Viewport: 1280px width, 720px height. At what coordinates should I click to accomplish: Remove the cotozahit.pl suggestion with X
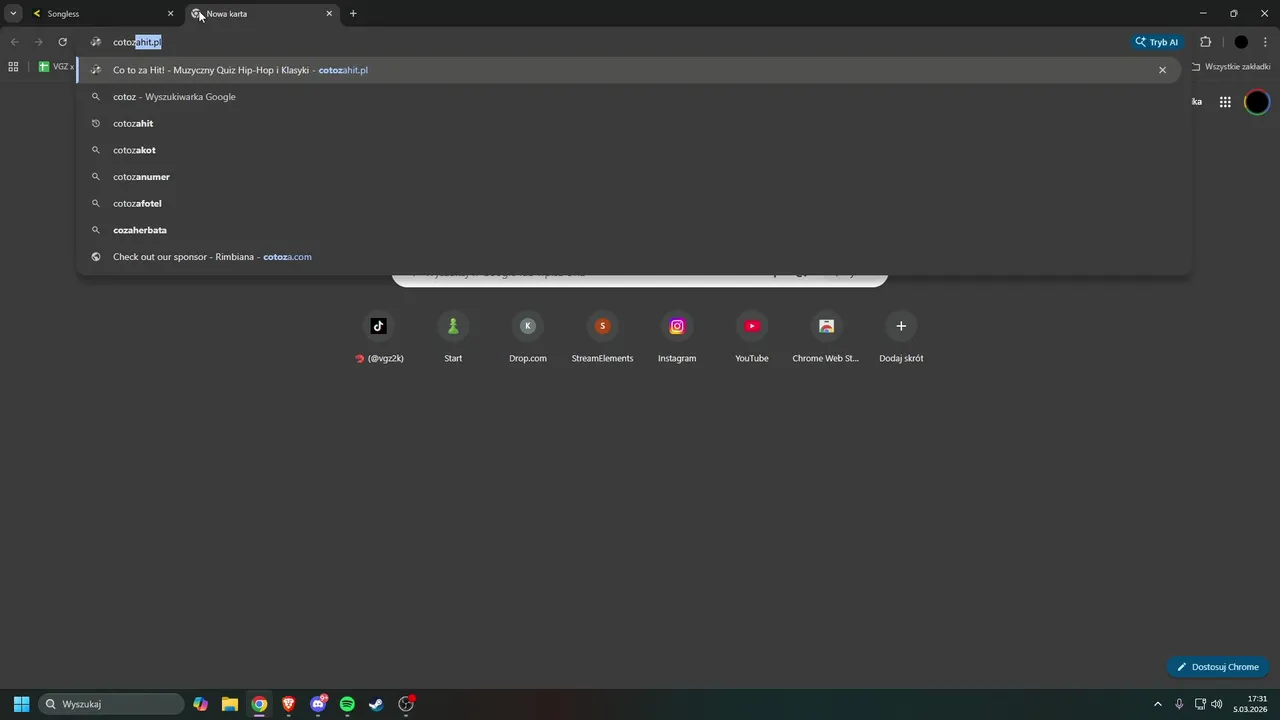1162,70
